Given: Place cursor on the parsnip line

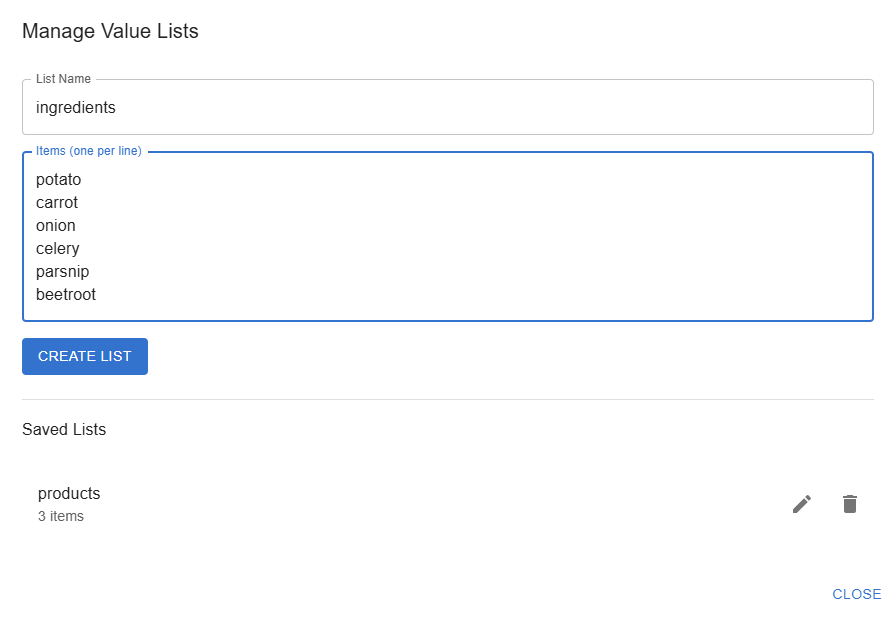Looking at the screenshot, I should (62, 272).
